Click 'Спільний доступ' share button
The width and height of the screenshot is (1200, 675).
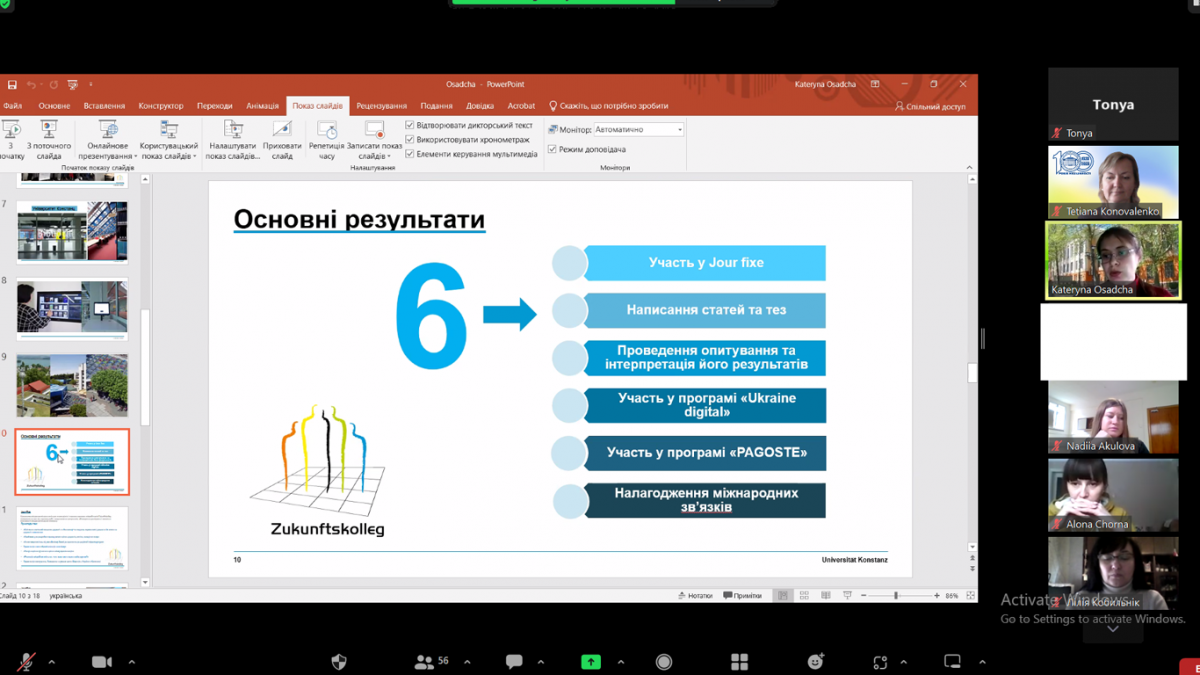(930, 106)
